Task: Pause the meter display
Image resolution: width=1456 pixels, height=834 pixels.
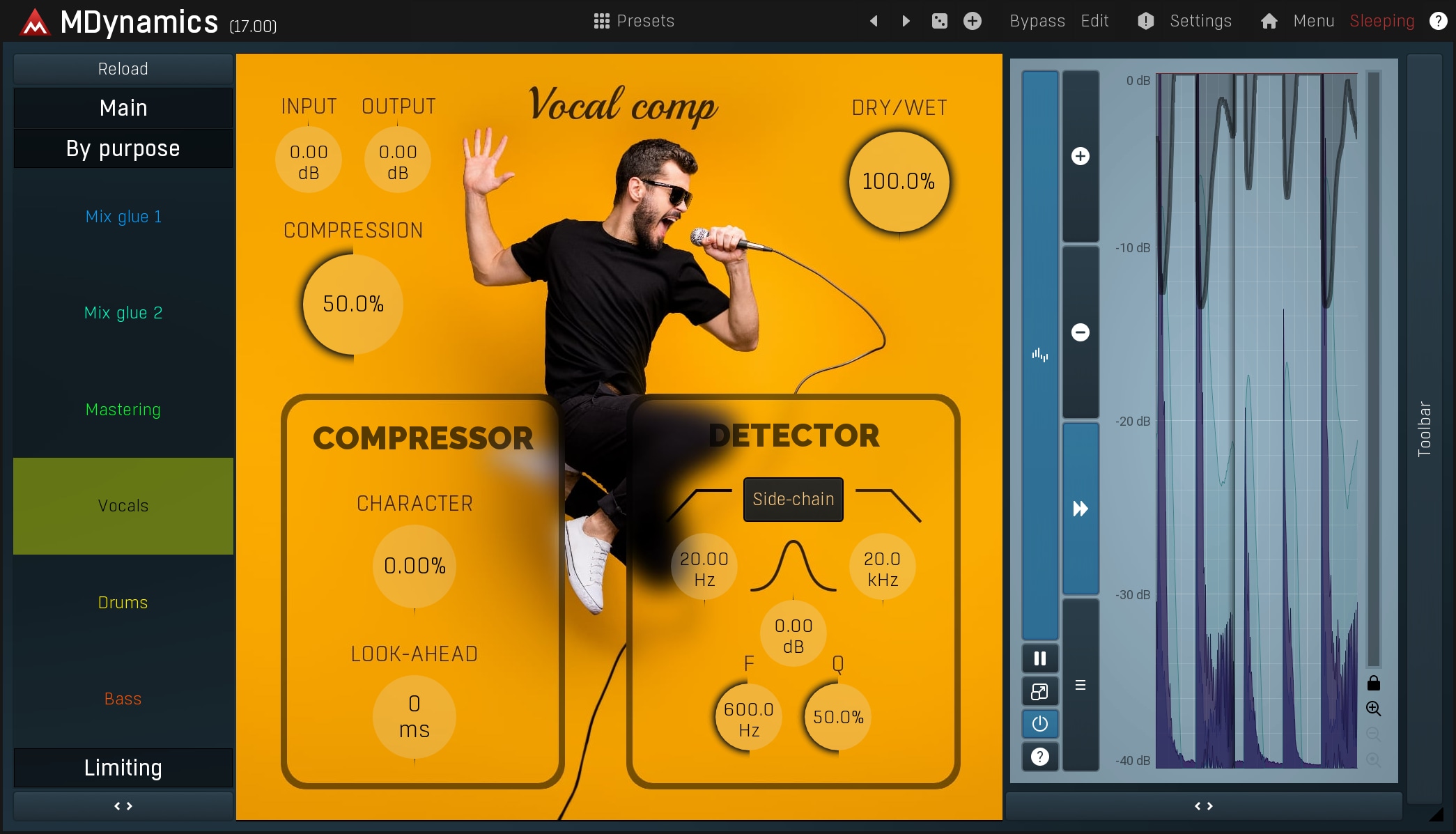Action: [1039, 658]
